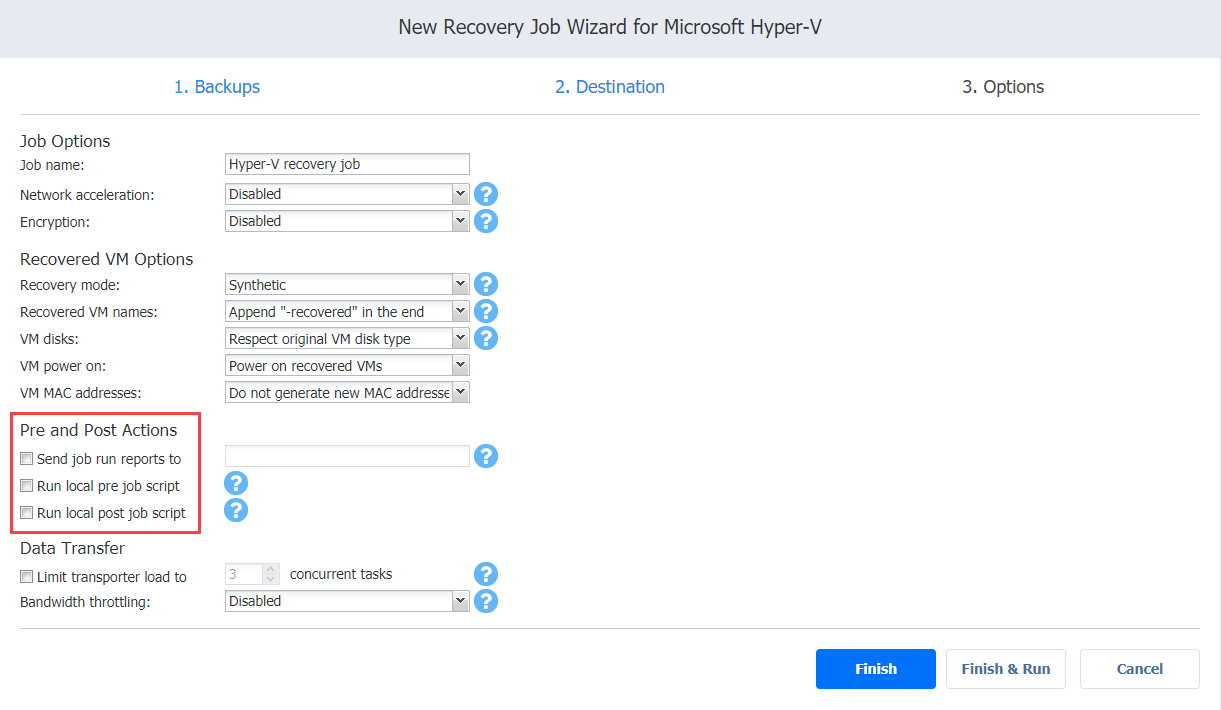The image size is (1221, 710).
Task: Click the concurrent tasks number field
Action: click(x=244, y=574)
